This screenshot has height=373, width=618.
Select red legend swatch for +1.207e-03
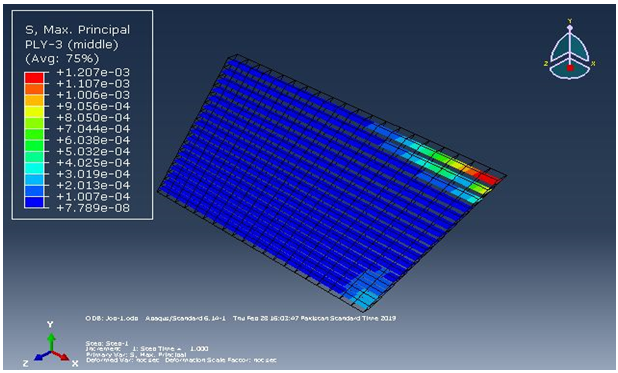(x=34, y=78)
